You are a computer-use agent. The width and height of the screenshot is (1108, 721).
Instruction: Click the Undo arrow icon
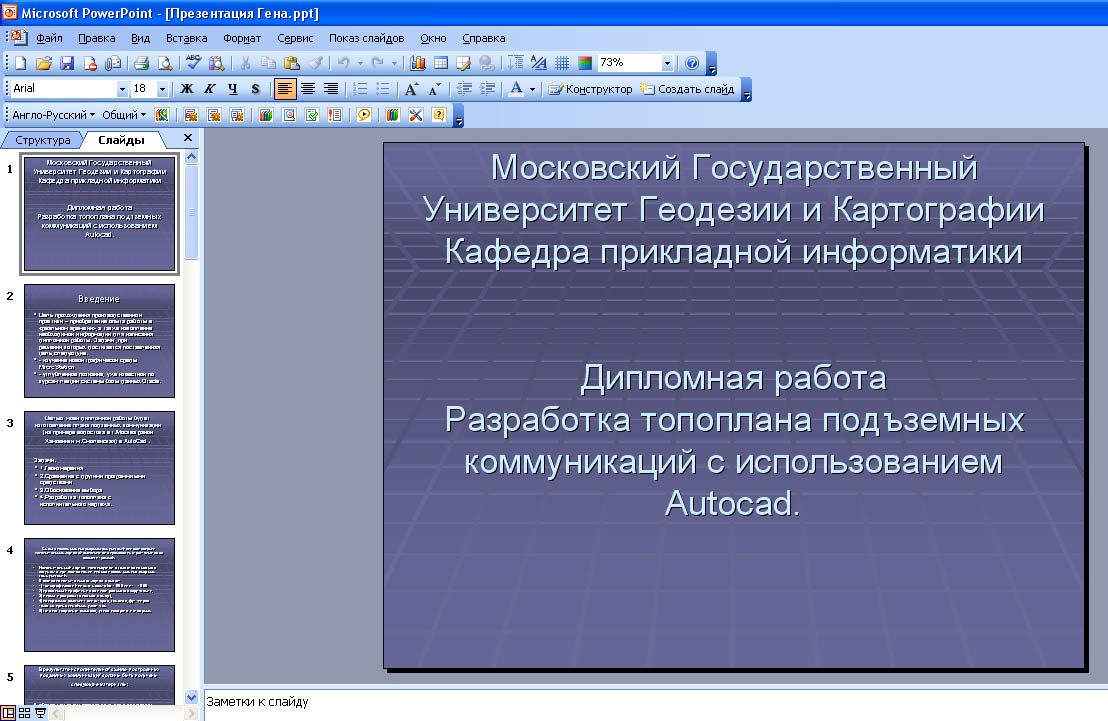coord(343,64)
